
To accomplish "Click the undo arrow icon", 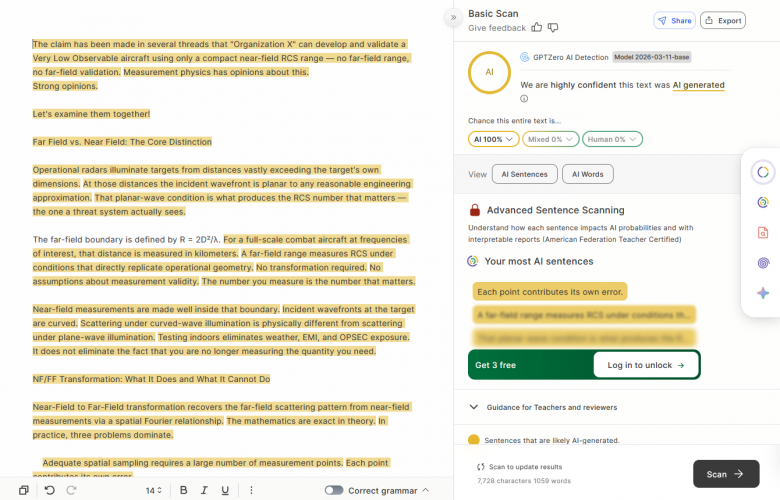I will pos(49,490).
